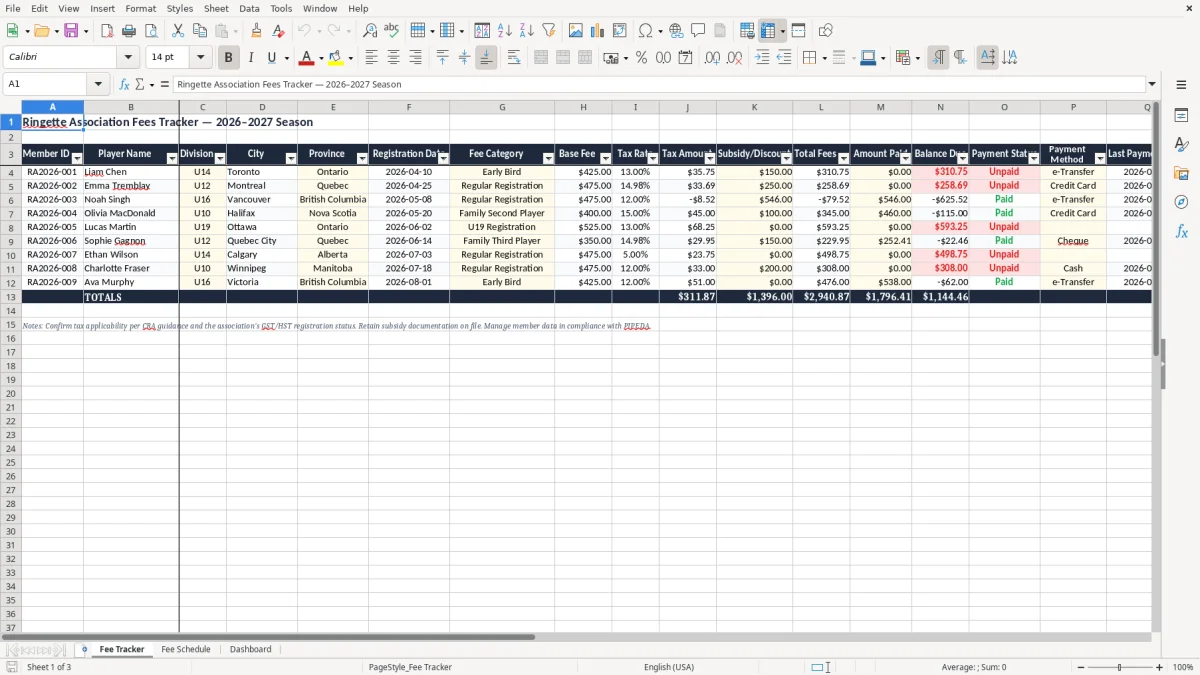Click 'English (USA)' in status bar
This screenshot has height=675, width=1200.
(x=669, y=667)
